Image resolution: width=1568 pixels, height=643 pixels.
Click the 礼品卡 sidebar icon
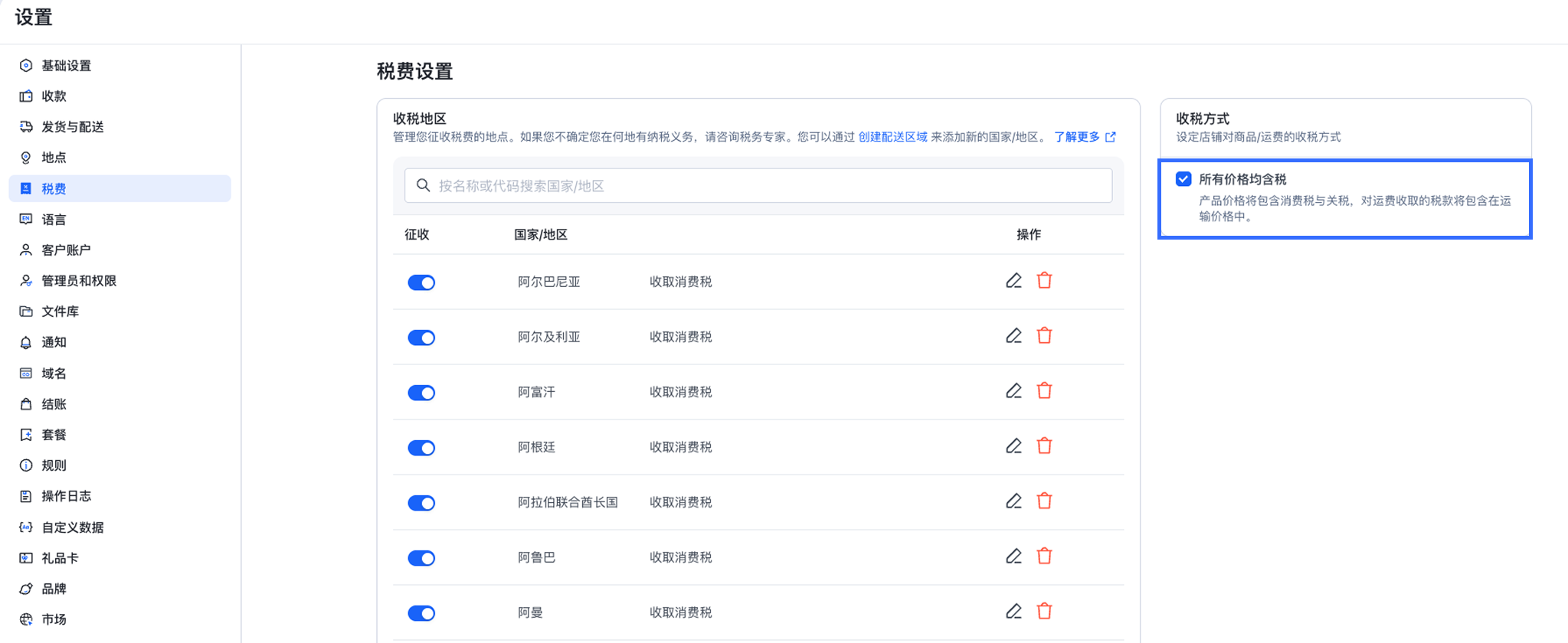(x=26, y=558)
